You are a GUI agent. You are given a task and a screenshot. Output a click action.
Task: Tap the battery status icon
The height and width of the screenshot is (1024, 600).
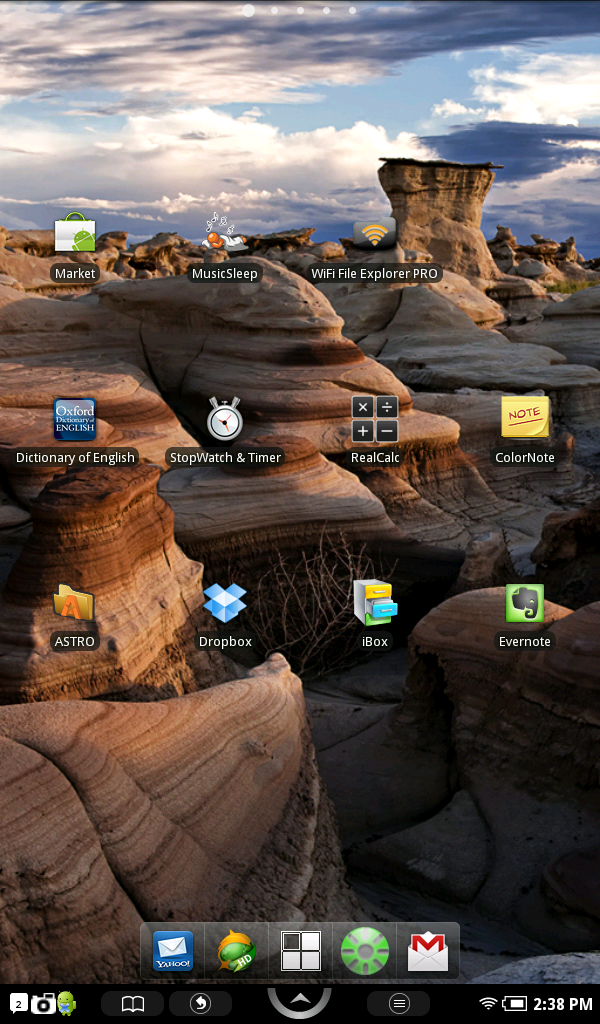[x=514, y=1003]
